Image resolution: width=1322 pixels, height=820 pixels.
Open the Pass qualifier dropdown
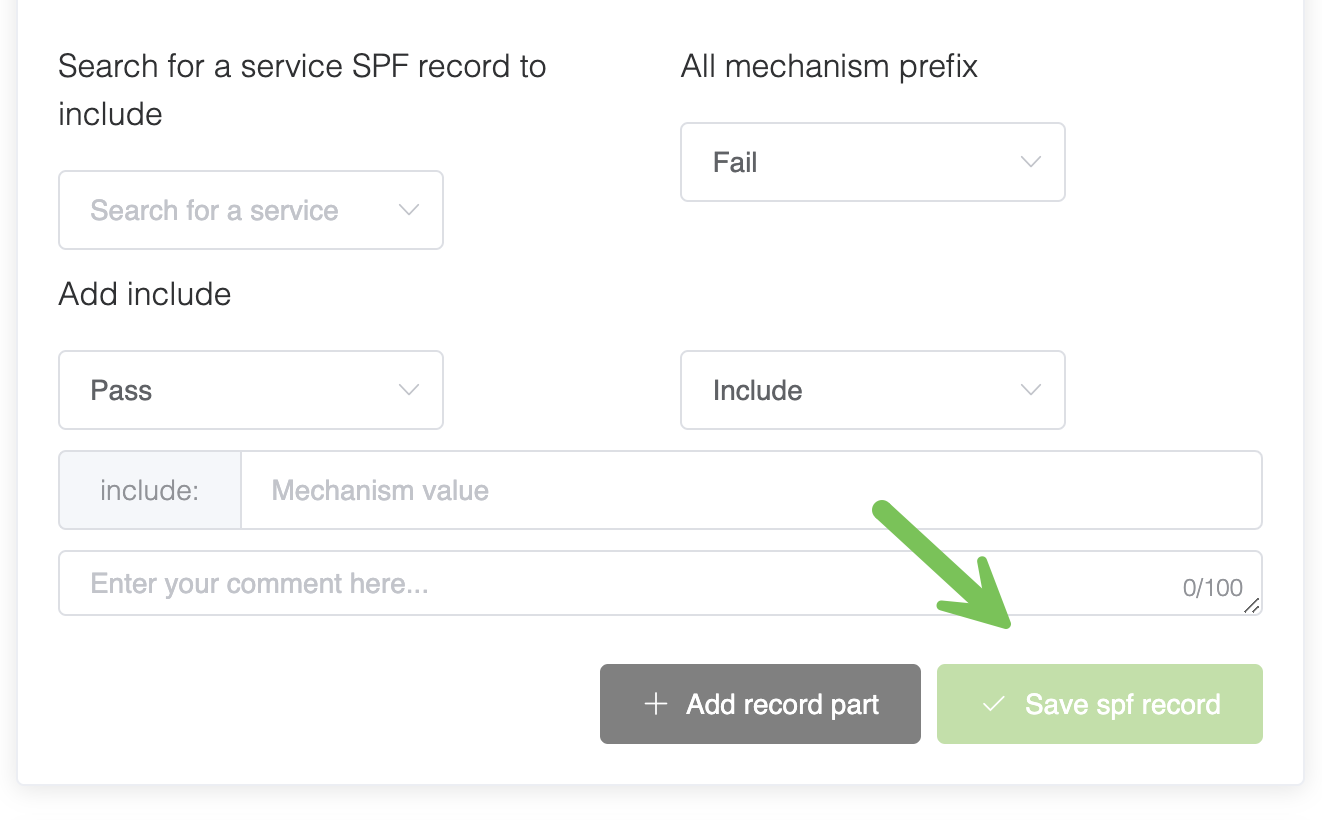[x=251, y=390]
